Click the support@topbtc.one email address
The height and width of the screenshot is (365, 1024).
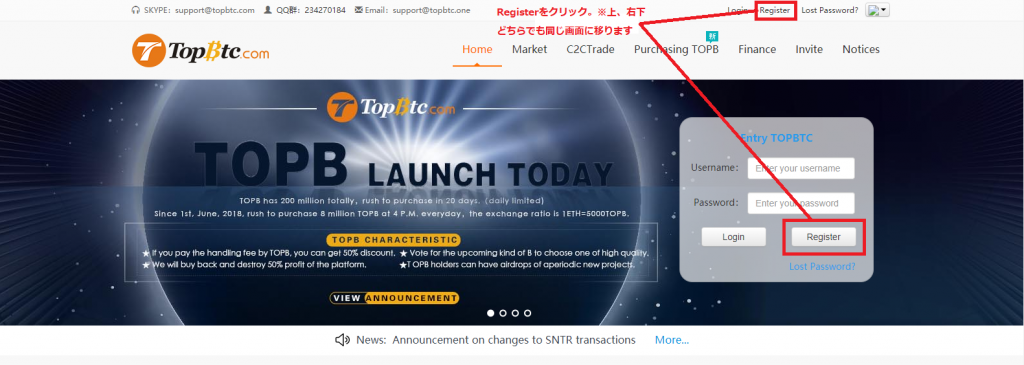pyautogui.click(x=432, y=10)
